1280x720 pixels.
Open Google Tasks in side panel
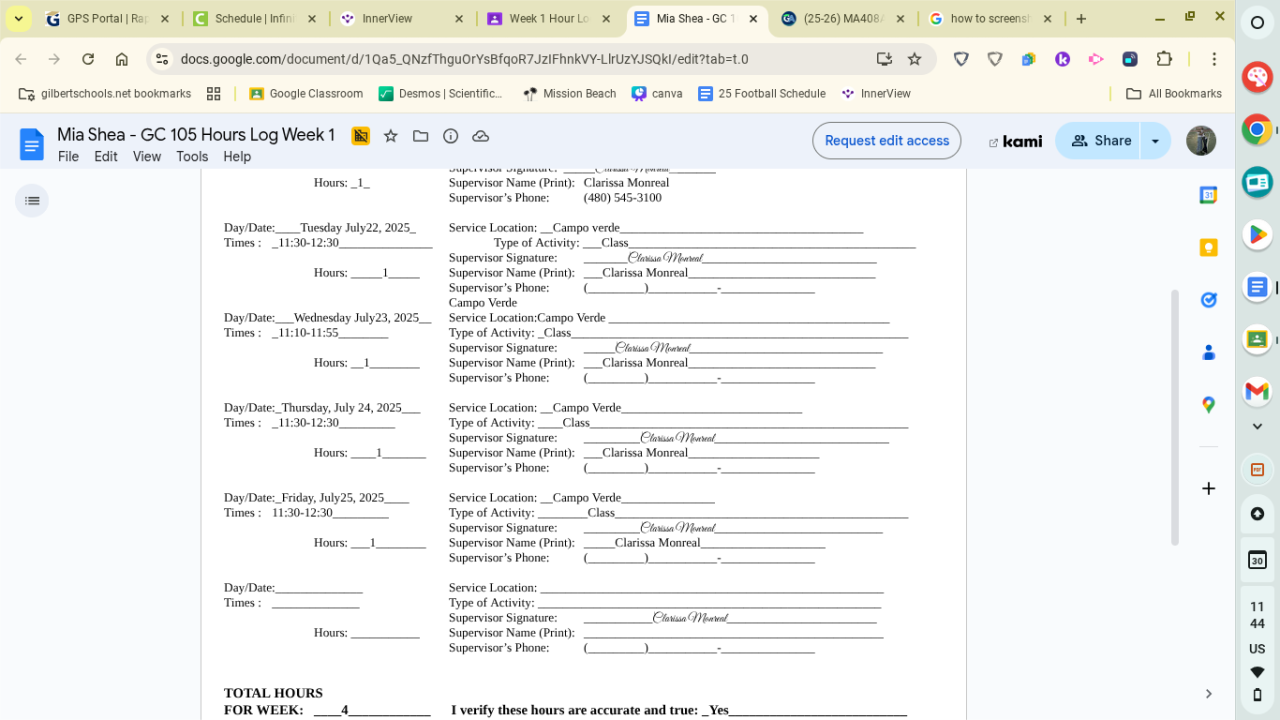(1208, 300)
